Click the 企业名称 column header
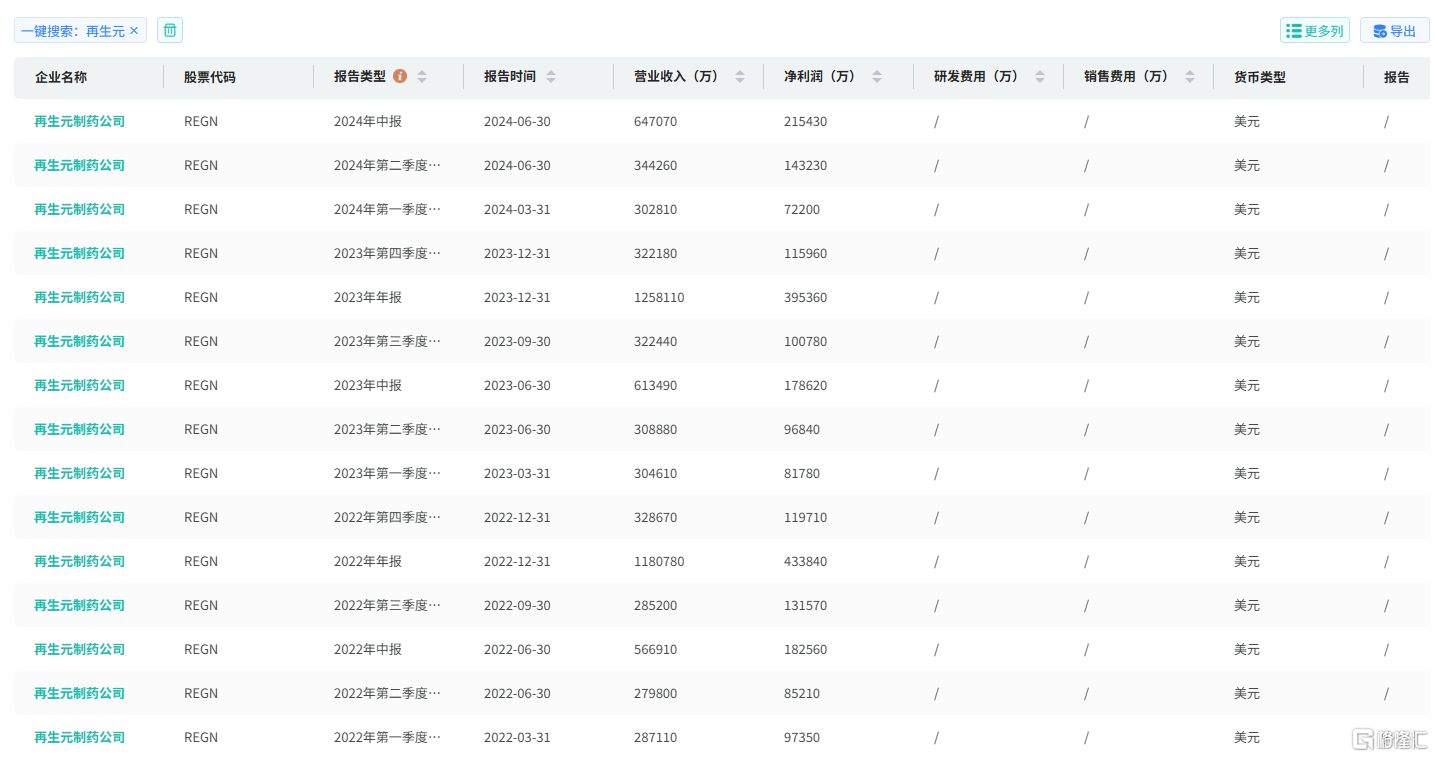This screenshot has width=1435, height=758. tap(61, 77)
